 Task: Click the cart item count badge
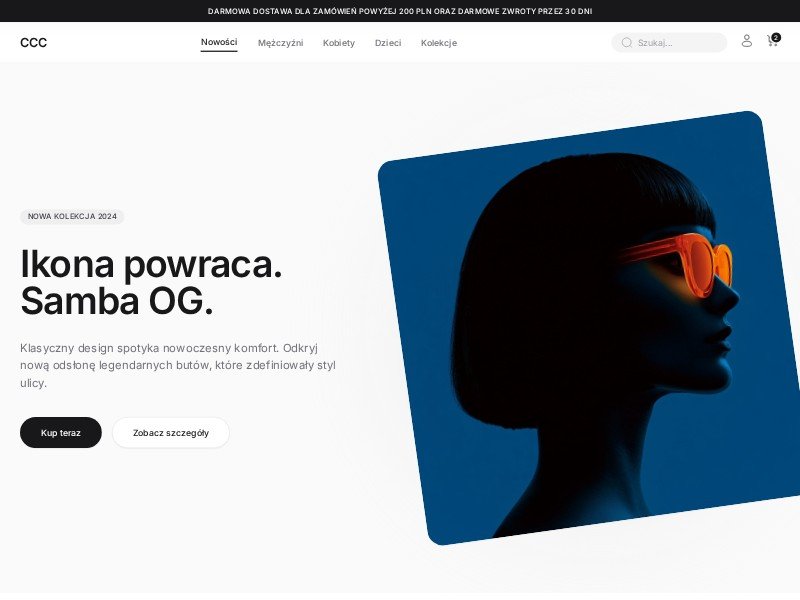click(776, 37)
